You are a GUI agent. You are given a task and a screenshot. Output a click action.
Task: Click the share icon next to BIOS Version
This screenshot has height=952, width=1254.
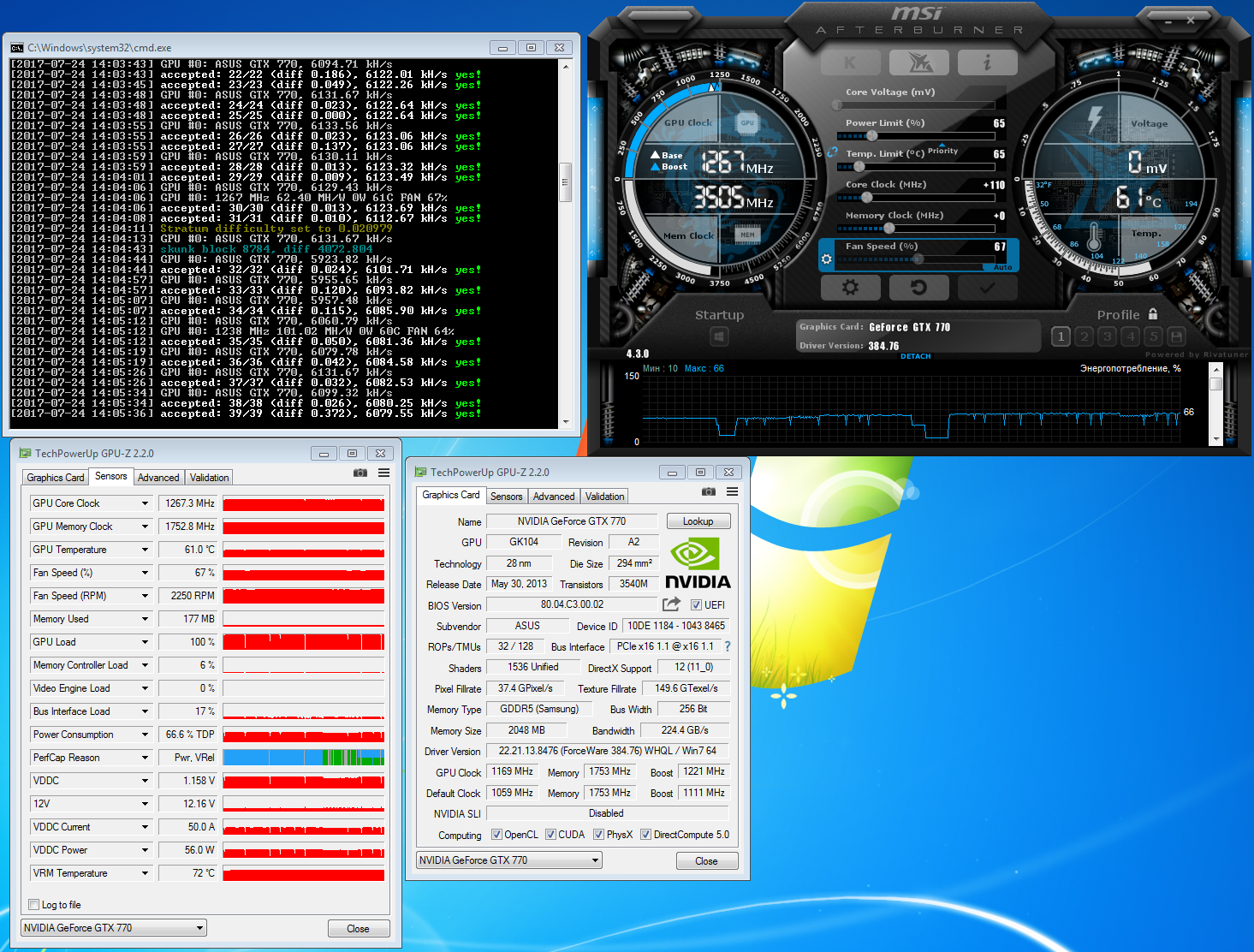coord(672,604)
